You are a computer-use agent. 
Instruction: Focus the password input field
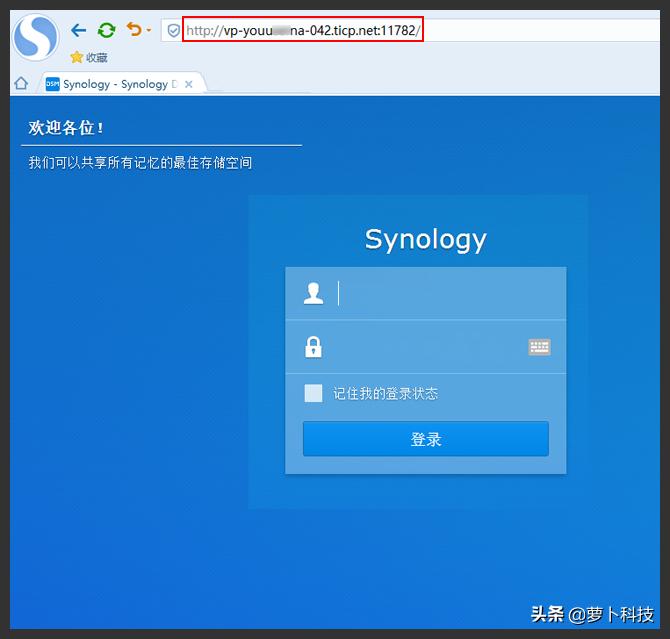point(425,347)
